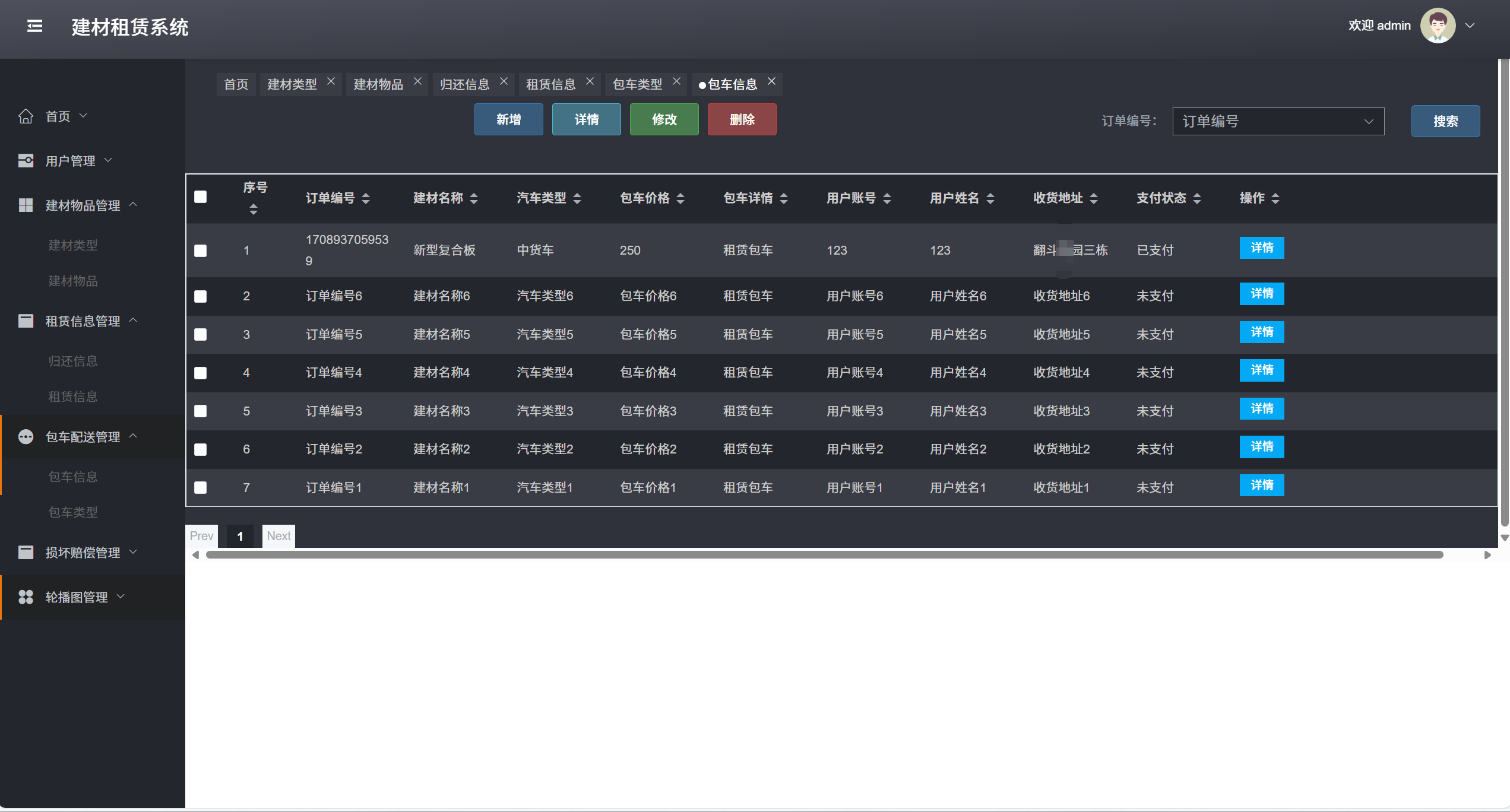Switch to the 租赁信息 tab
The image size is (1510, 812).
[550, 84]
